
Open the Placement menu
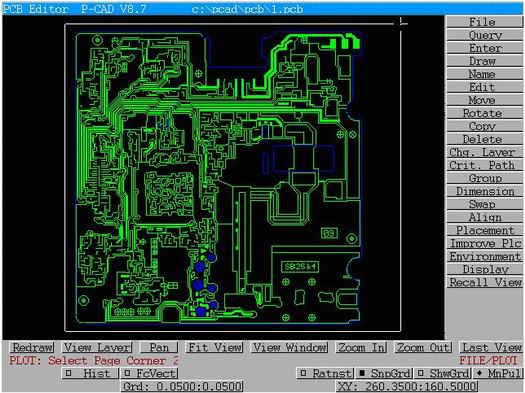[x=484, y=230]
